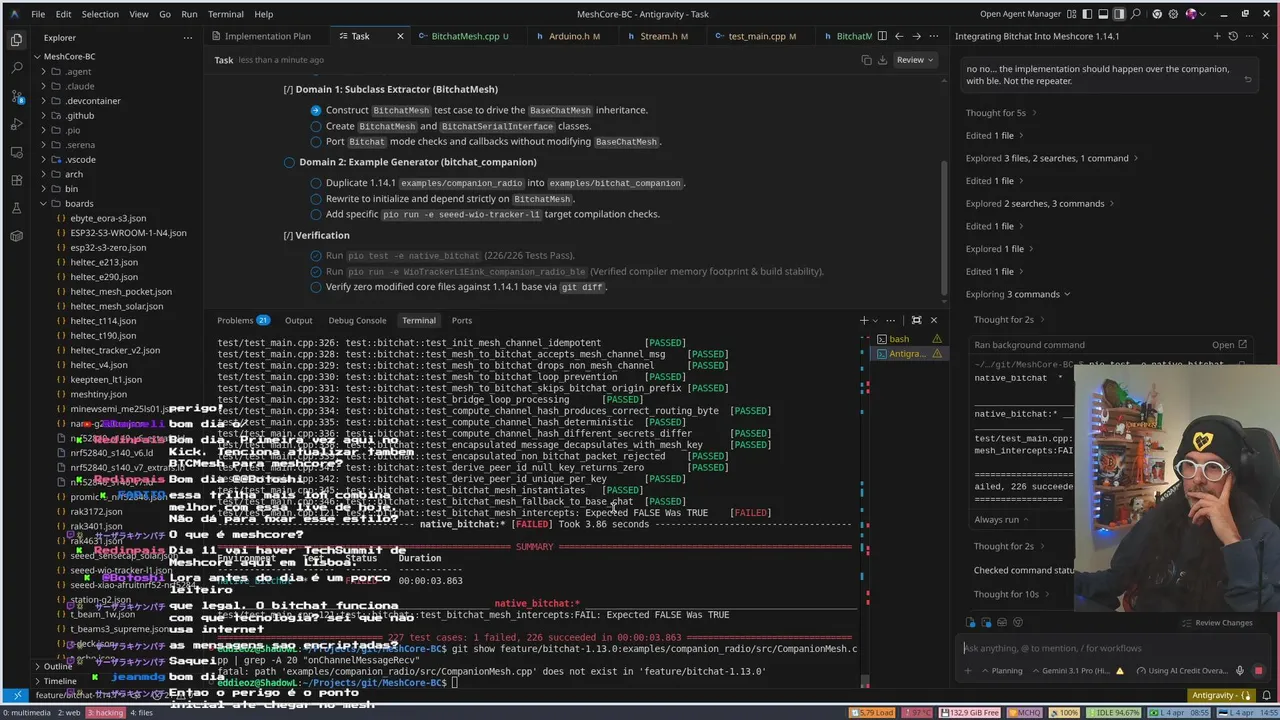Open the Extensions view in activity bar
Viewport: 1280px width, 720px height.
click(x=16, y=180)
